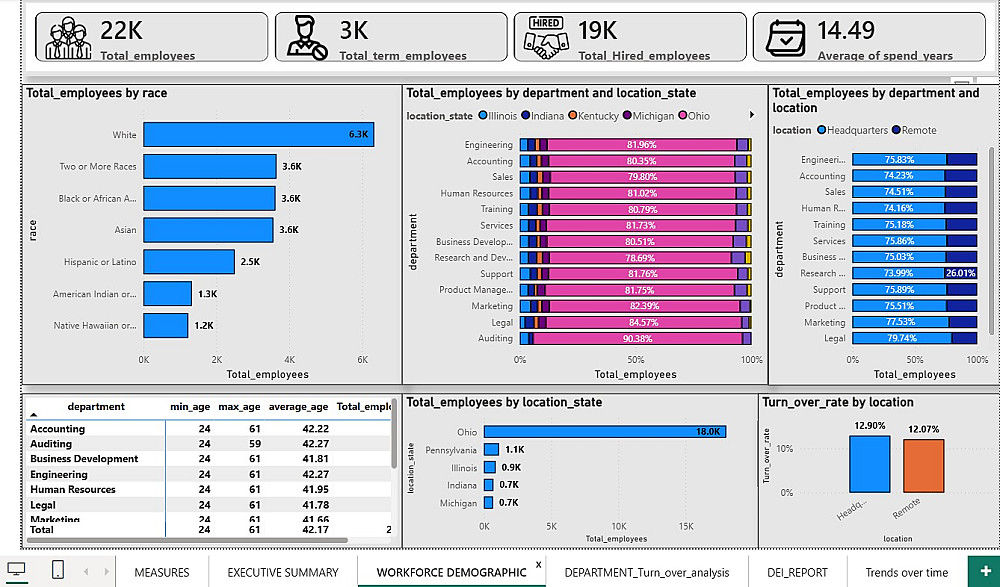
Task: Sort table by min_age column header
Action: pyautogui.click(x=189, y=406)
